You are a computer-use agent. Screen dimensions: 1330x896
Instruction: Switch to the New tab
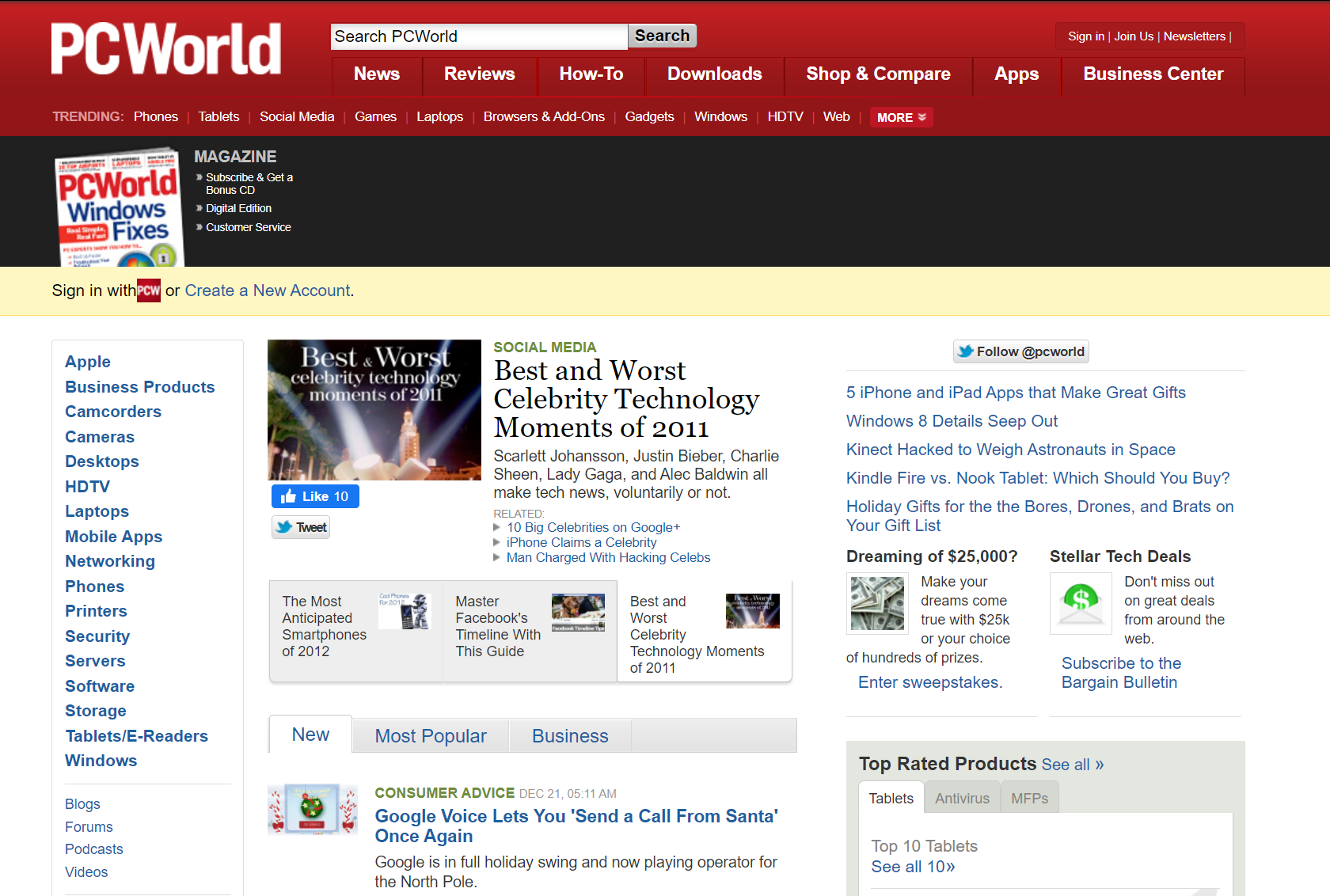click(310, 735)
